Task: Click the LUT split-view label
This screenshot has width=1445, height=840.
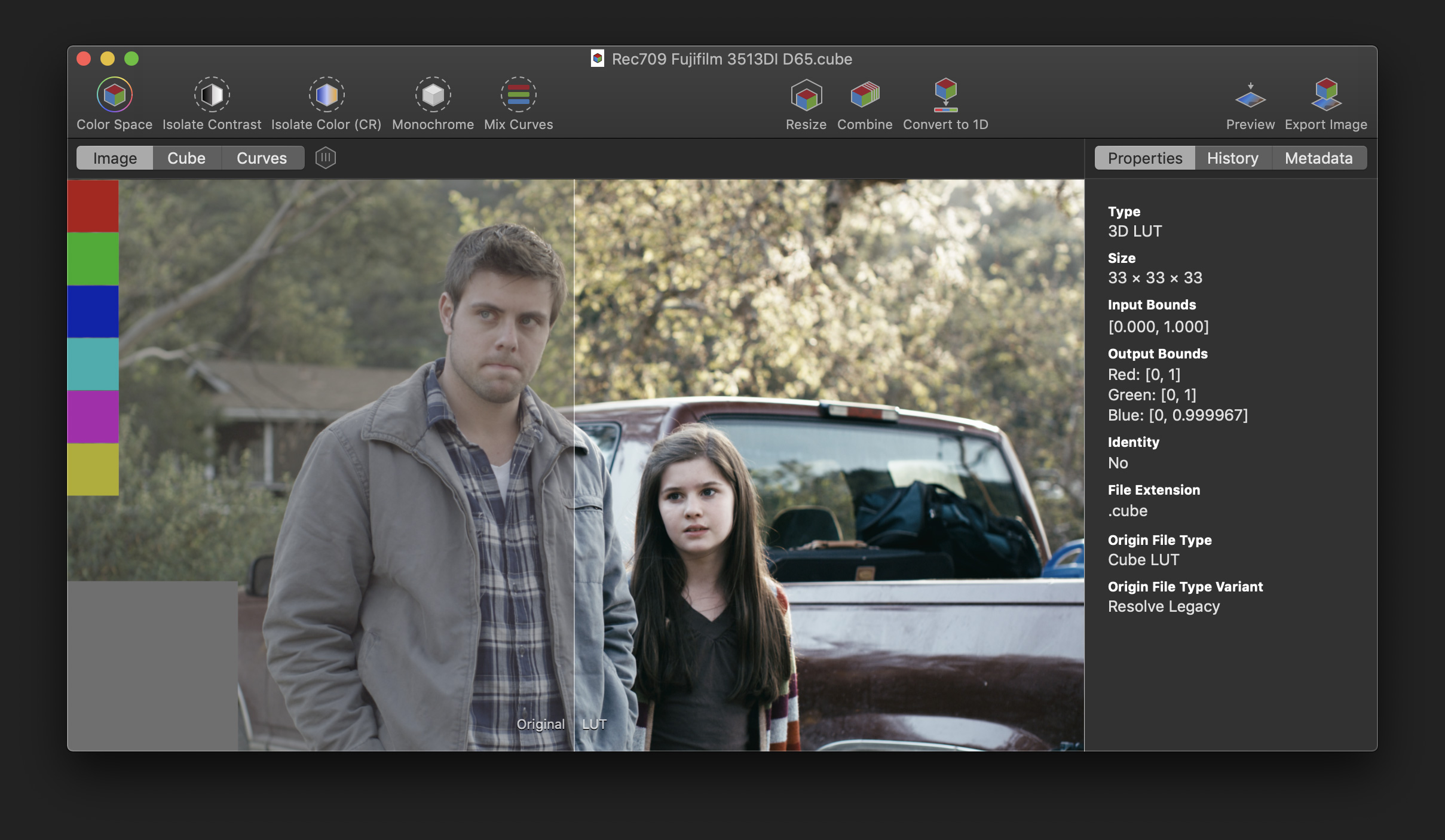Action: [597, 724]
